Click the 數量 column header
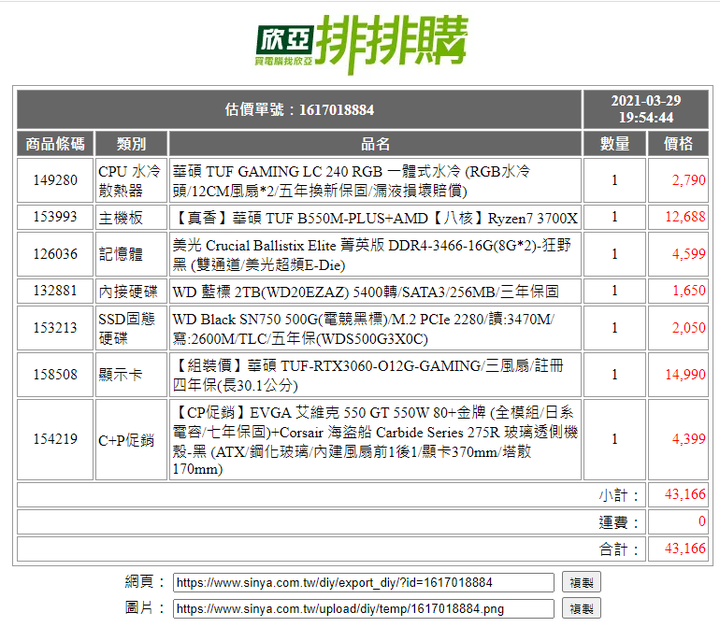The image size is (720, 627). click(x=614, y=144)
